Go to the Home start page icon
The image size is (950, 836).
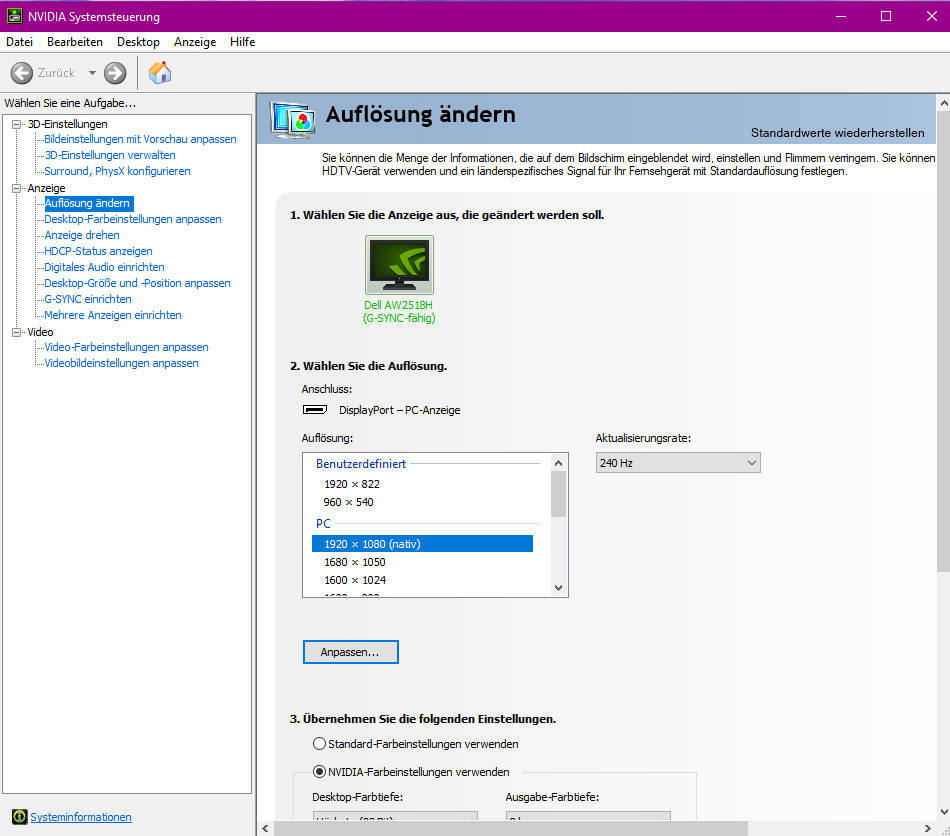(160, 73)
